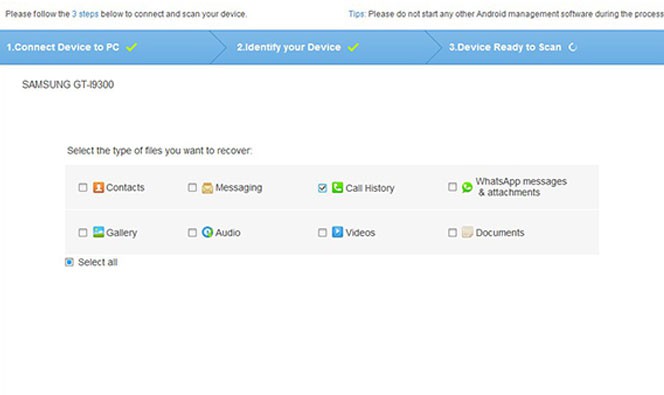Toggle the Audio checkbox
Image resolution: width=664 pixels, height=395 pixels.
pos(192,232)
